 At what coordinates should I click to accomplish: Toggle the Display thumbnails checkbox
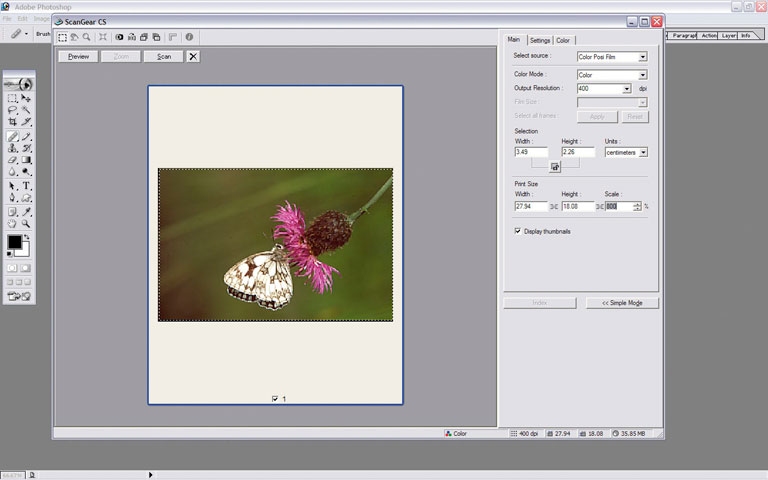(518, 231)
